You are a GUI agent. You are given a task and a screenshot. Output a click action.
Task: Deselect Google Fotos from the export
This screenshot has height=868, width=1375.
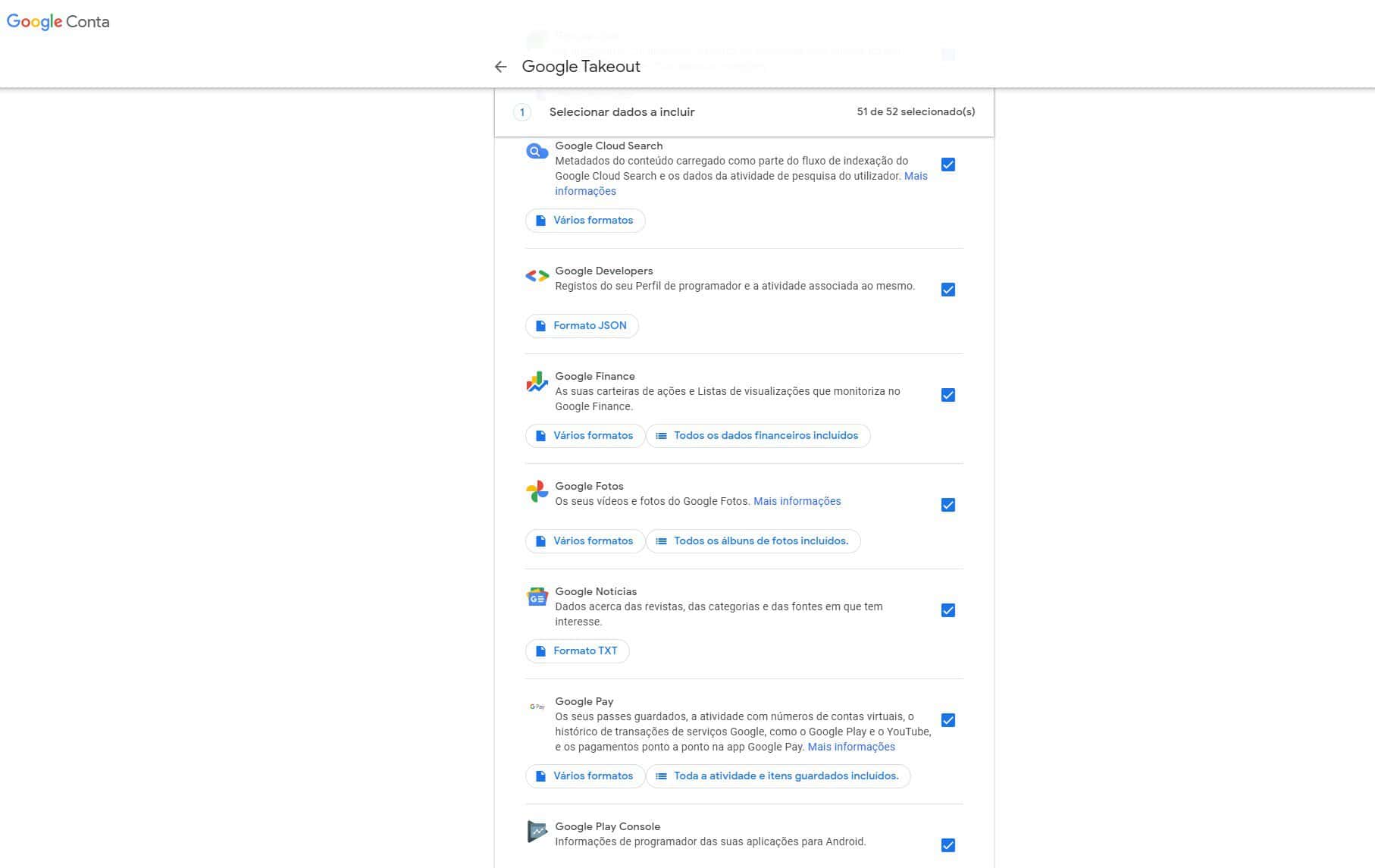point(947,505)
